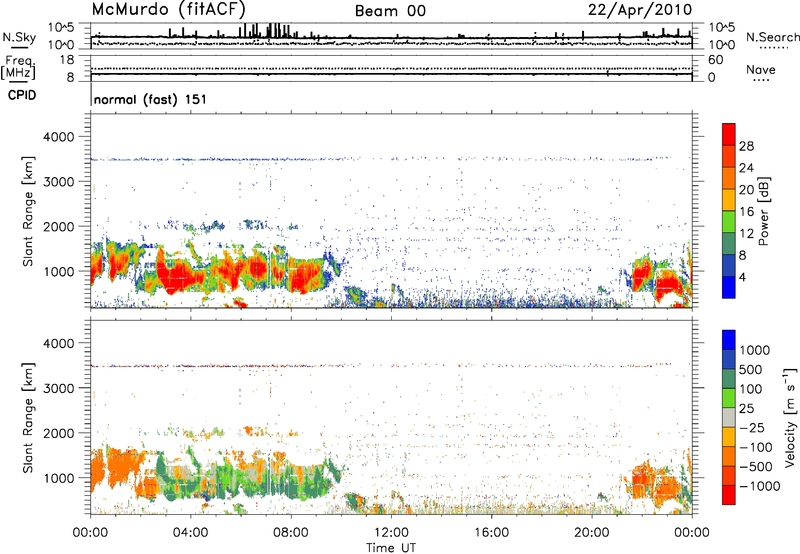Click the '04:00' time tick label
This screenshot has height=554, width=800.
[190, 533]
